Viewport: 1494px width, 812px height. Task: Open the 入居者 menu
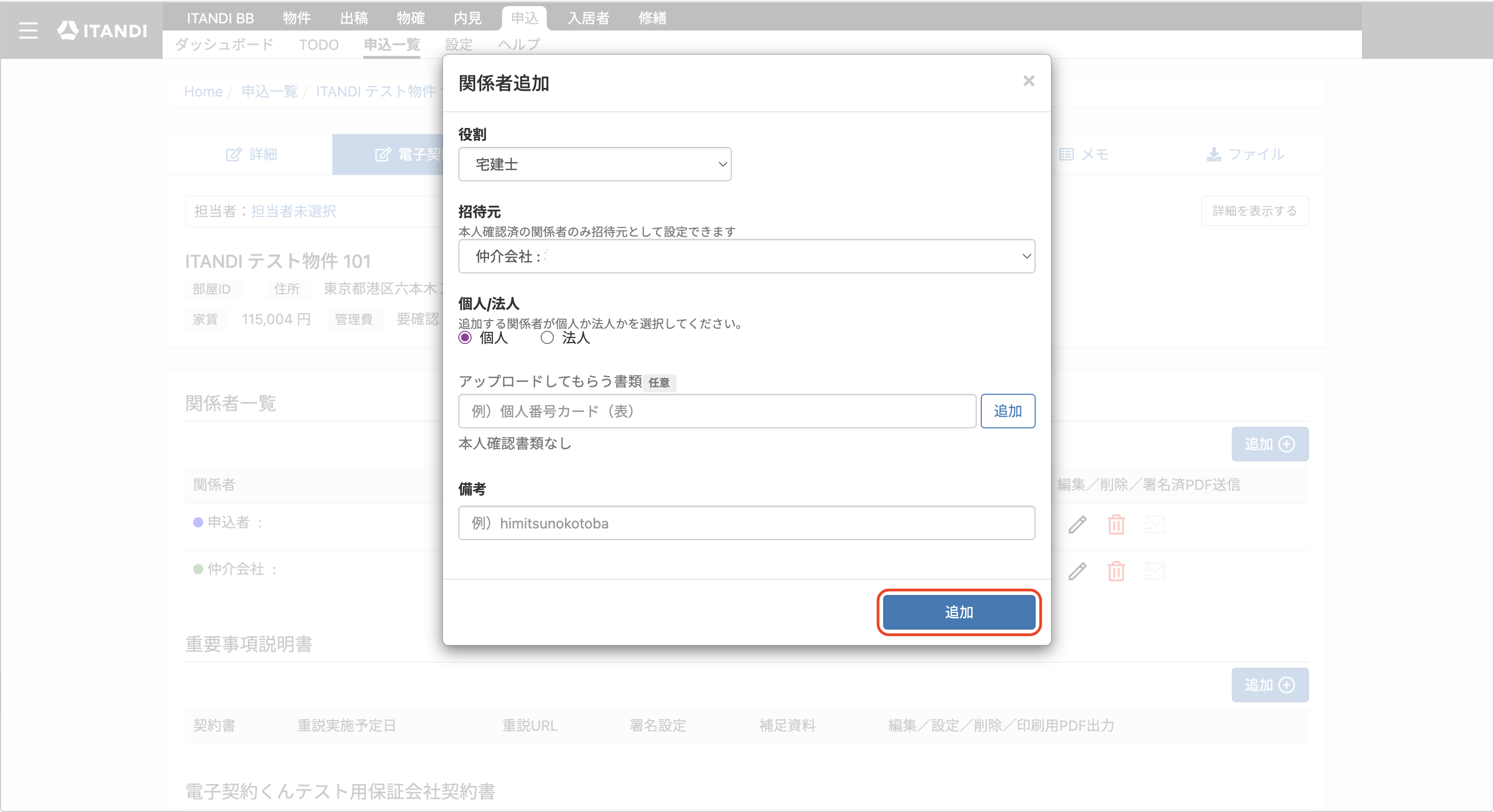coord(588,18)
